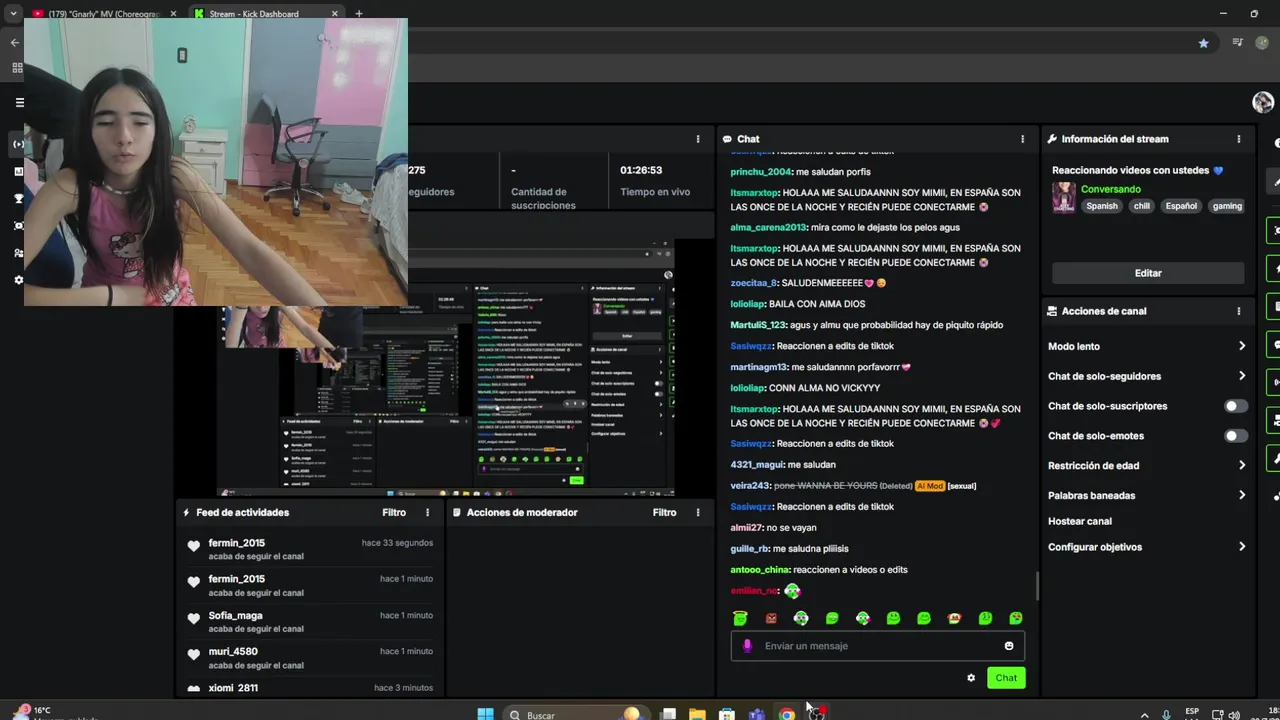Click the Enviar un mensaje field

[878, 646]
